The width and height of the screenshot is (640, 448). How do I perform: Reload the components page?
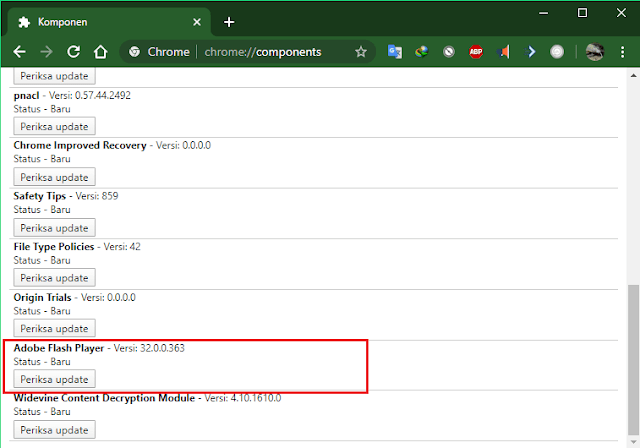tap(73, 52)
